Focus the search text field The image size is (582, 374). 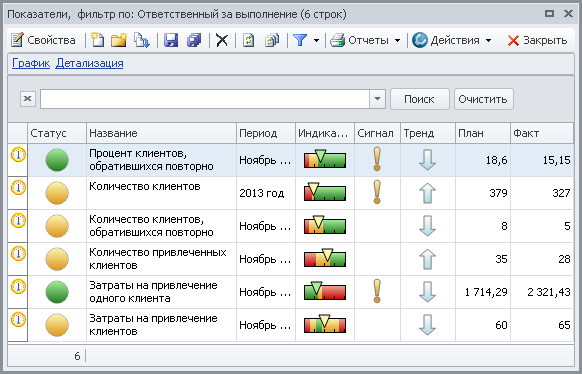pyautogui.click(x=205, y=99)
